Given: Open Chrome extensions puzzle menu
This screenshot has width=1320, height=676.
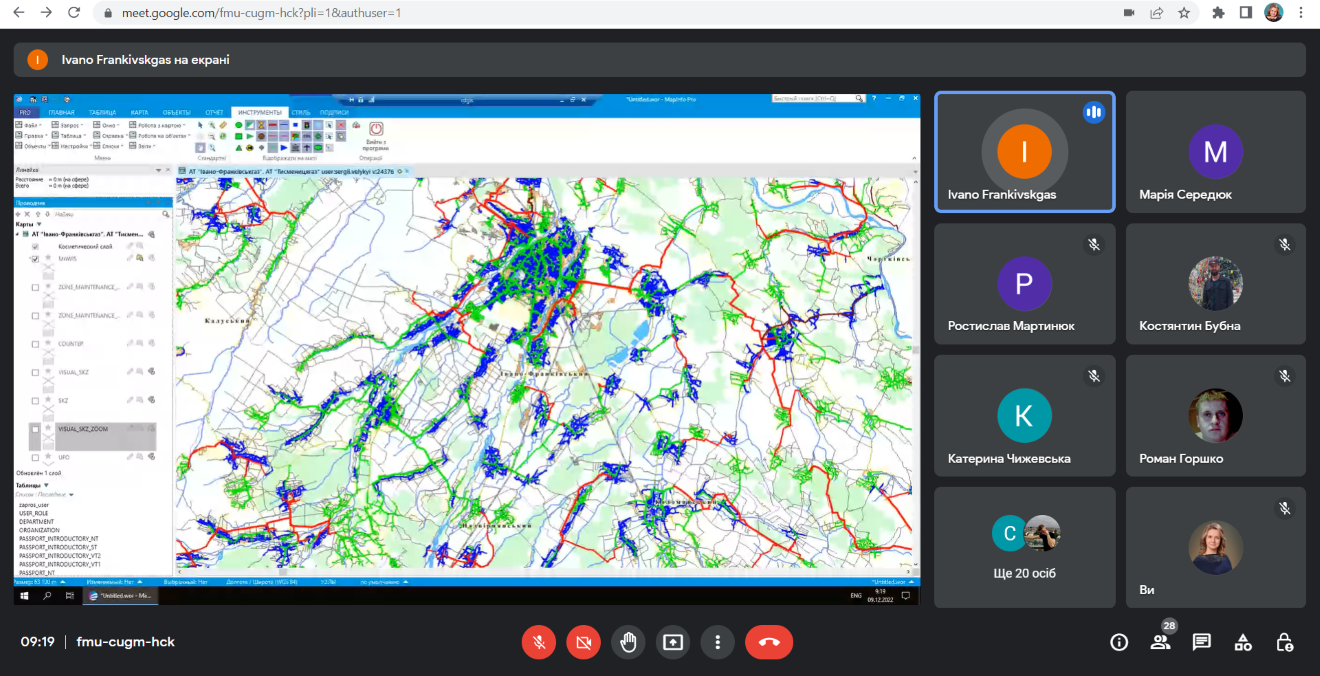Looking at the screenshot, I should click(x=1218, y=13).
